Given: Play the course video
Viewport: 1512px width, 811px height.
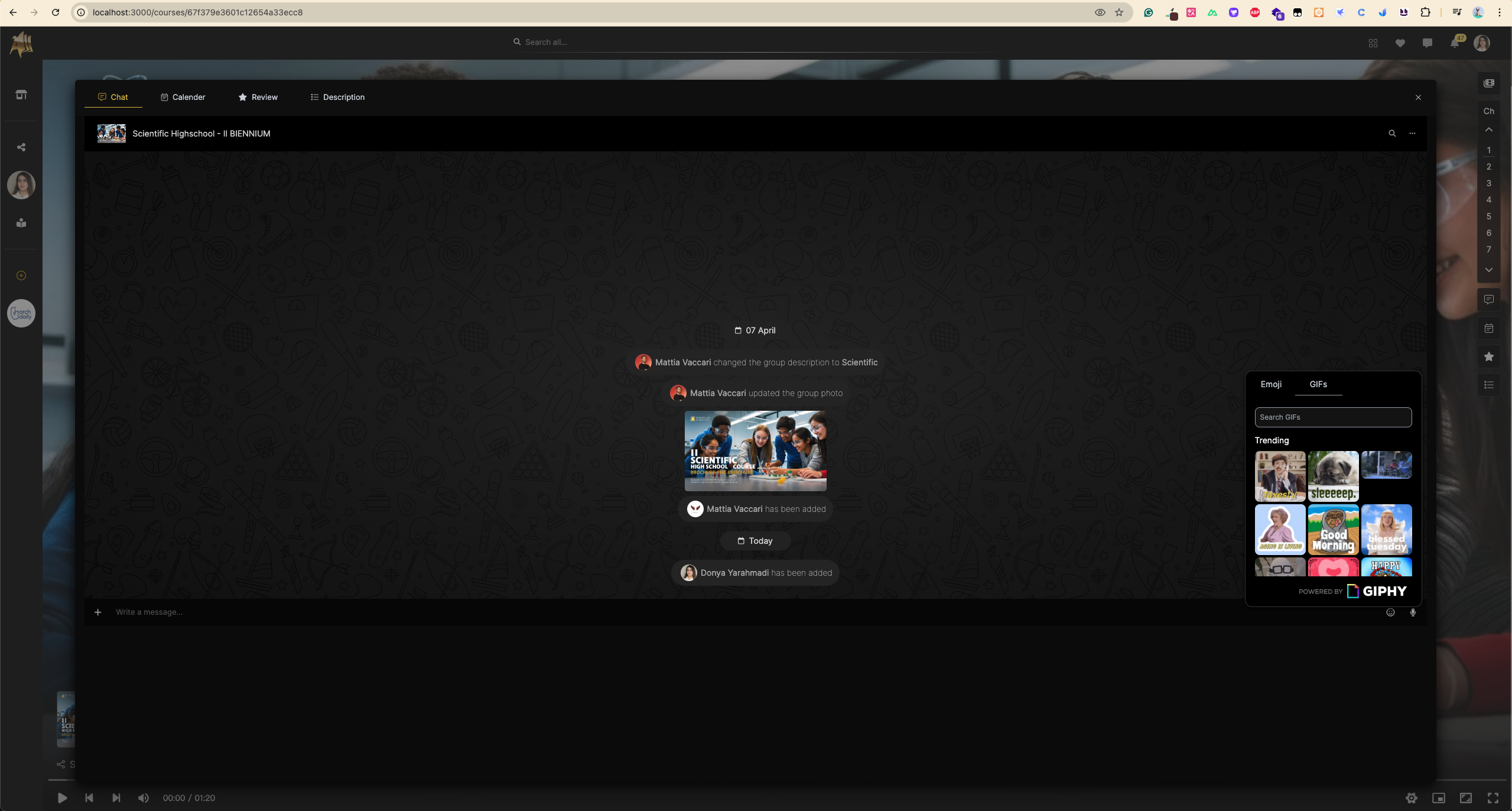Looking at the screenshot, I should [x=62, y=798].
